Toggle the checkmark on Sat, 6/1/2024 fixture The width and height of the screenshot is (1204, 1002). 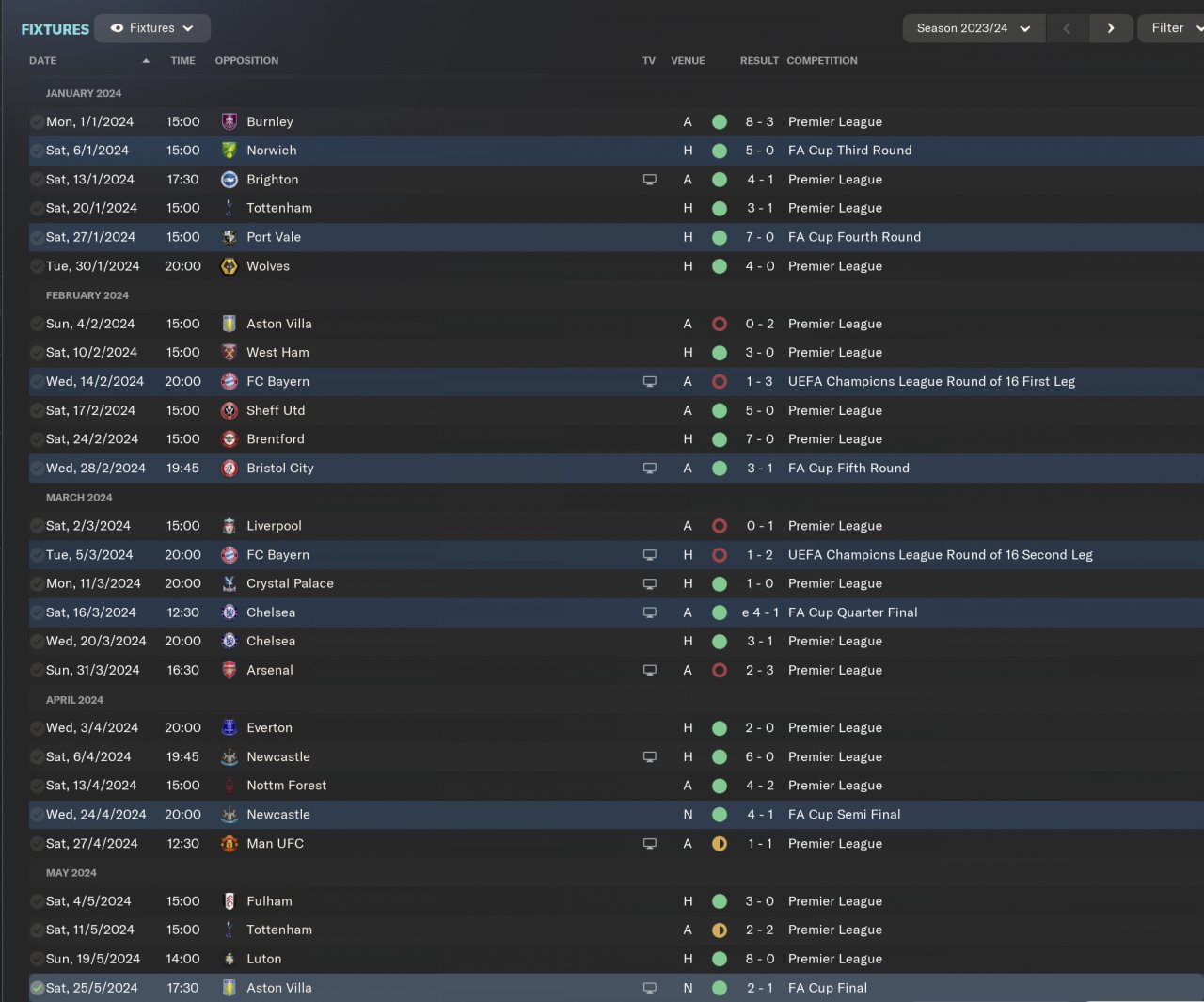tap(37, 151)
